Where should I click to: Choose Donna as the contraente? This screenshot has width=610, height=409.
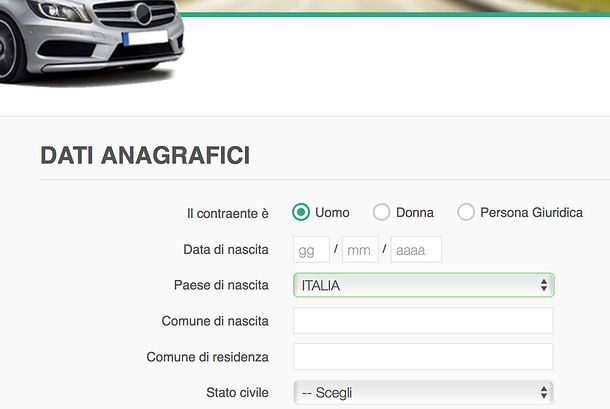381,212
